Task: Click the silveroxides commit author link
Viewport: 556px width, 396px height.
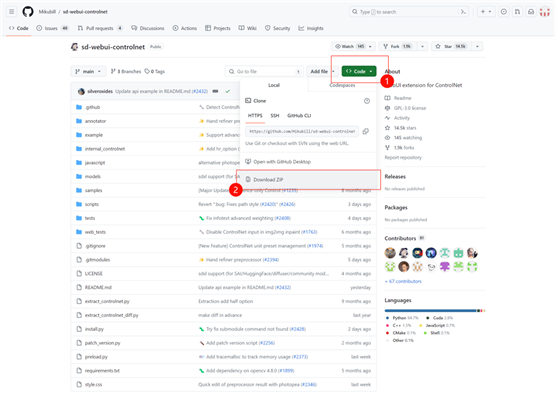Action: coord(100,91)
